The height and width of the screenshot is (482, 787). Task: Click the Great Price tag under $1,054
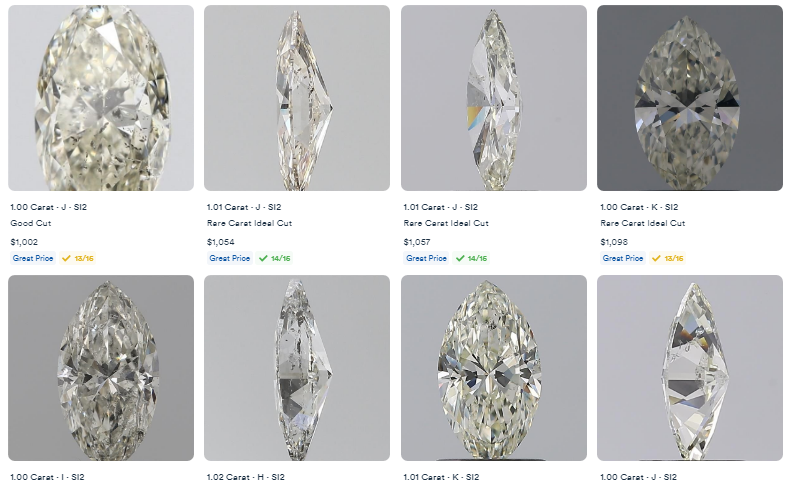(x=230, y=258)
